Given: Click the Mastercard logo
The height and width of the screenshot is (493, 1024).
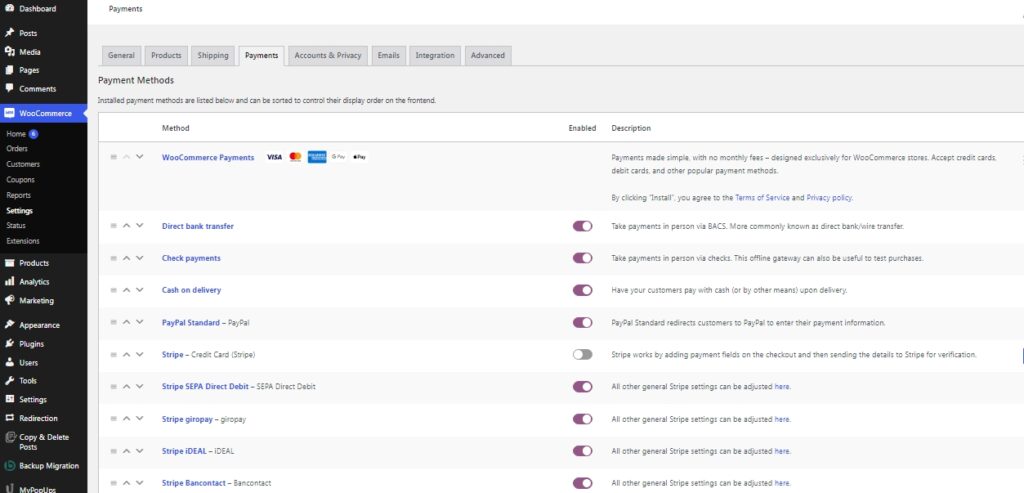Looking at the screenshot, I should click(295, 157).
